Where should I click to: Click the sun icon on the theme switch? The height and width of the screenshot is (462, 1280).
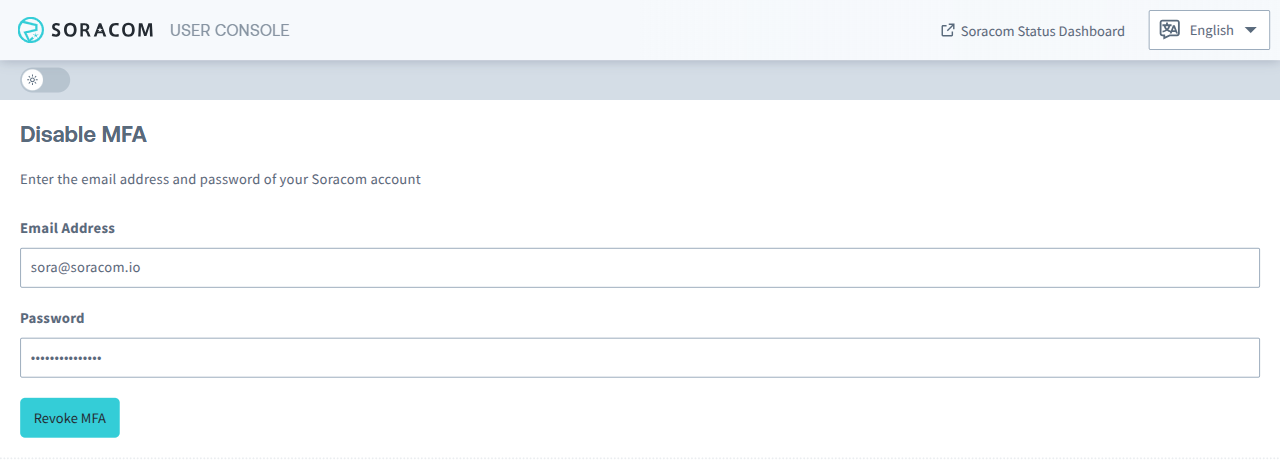[x=33, y=80]
